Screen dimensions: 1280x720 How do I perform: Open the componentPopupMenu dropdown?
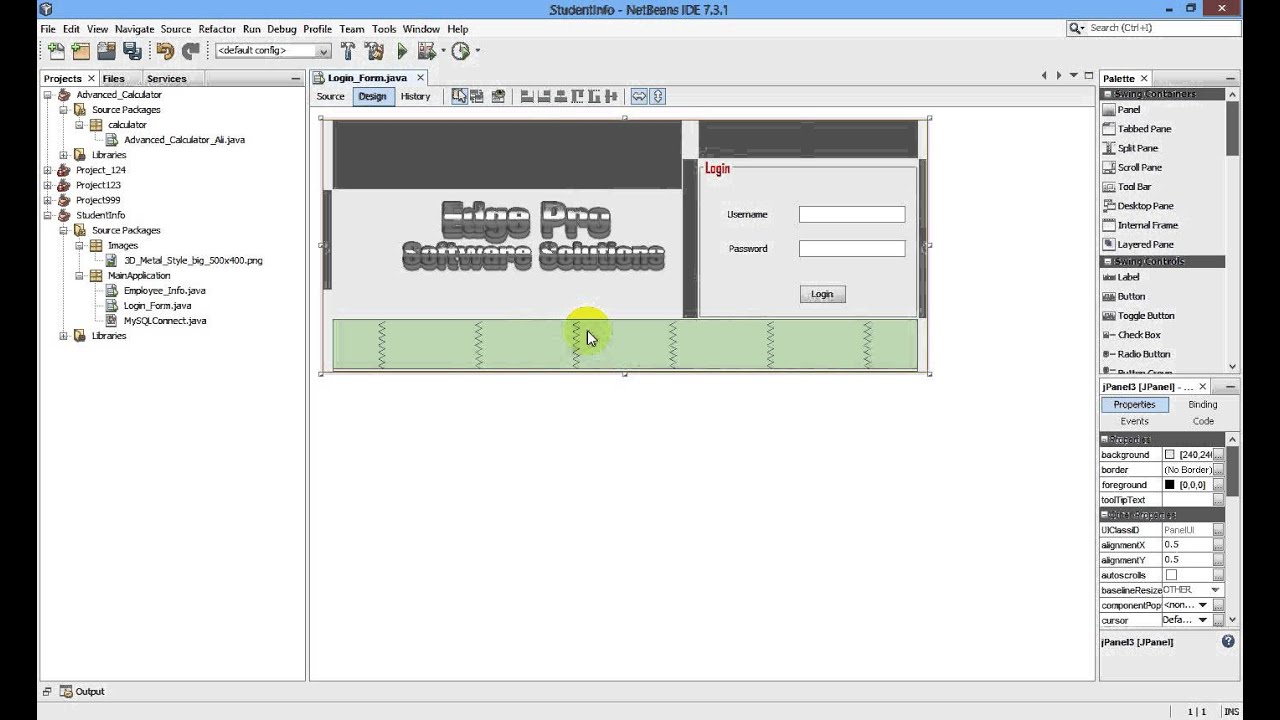pos(1203,605)
